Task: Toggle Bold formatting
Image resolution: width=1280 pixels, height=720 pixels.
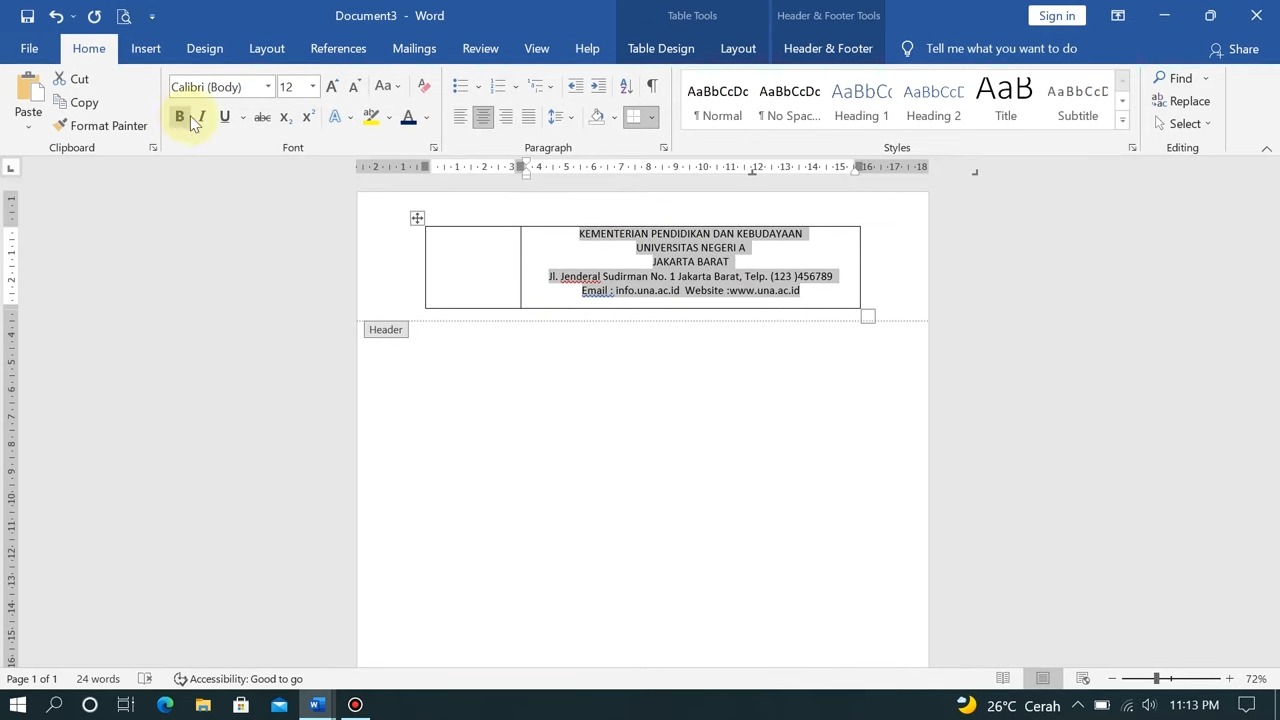Action: coord(179,117)
